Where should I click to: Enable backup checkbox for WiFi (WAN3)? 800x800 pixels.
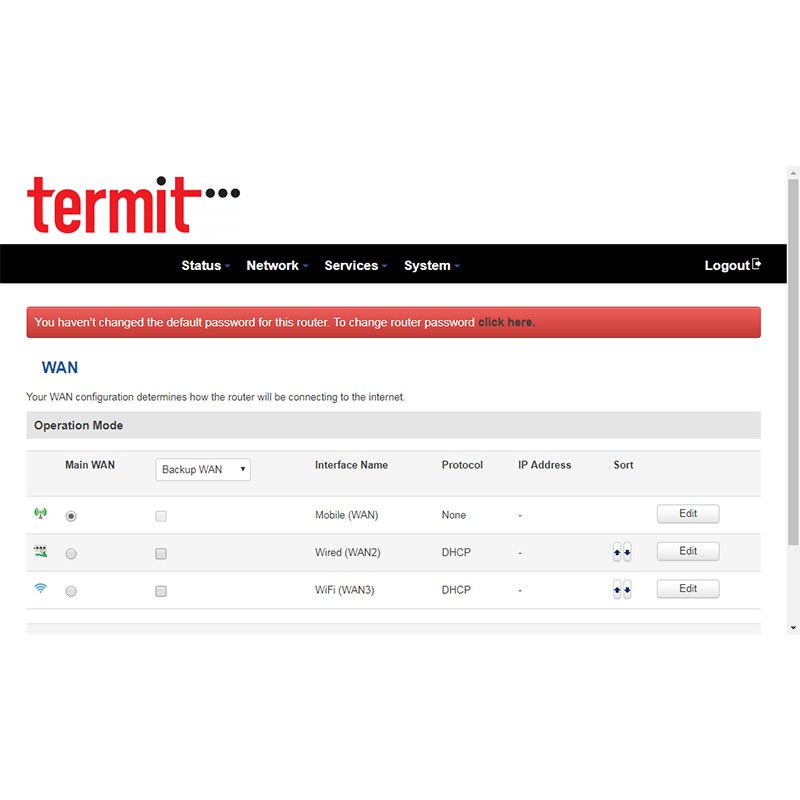(161, 592)
